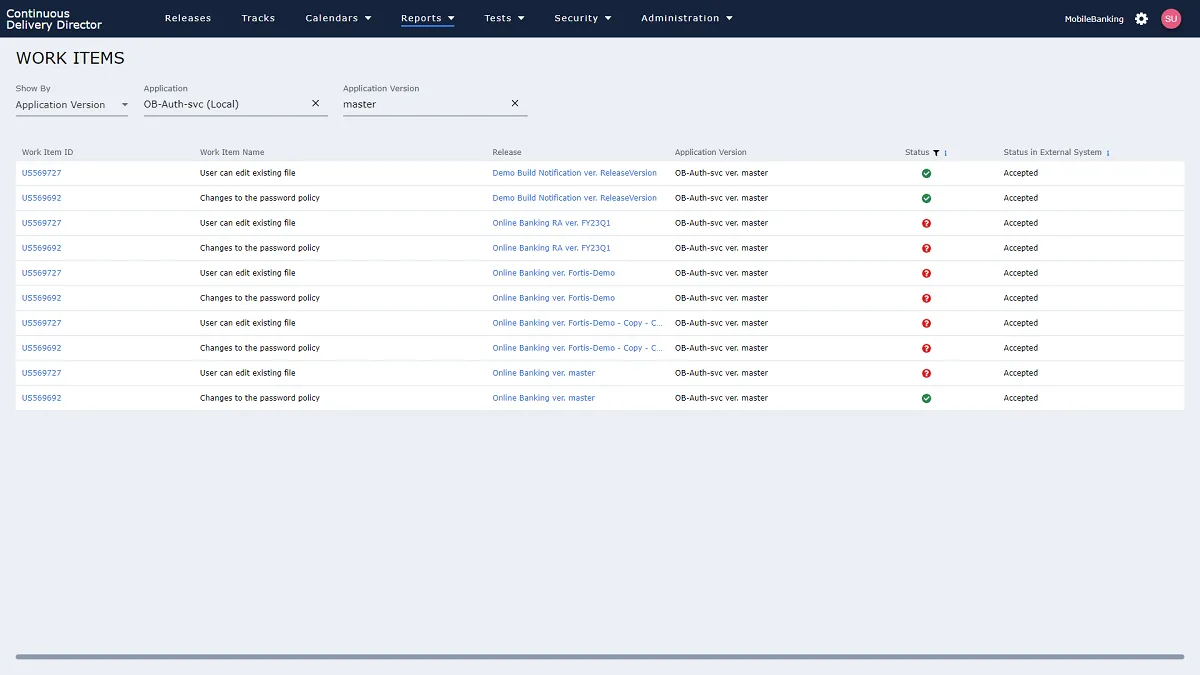
Task: Go to the Releases page
Action: pos(188,18)
